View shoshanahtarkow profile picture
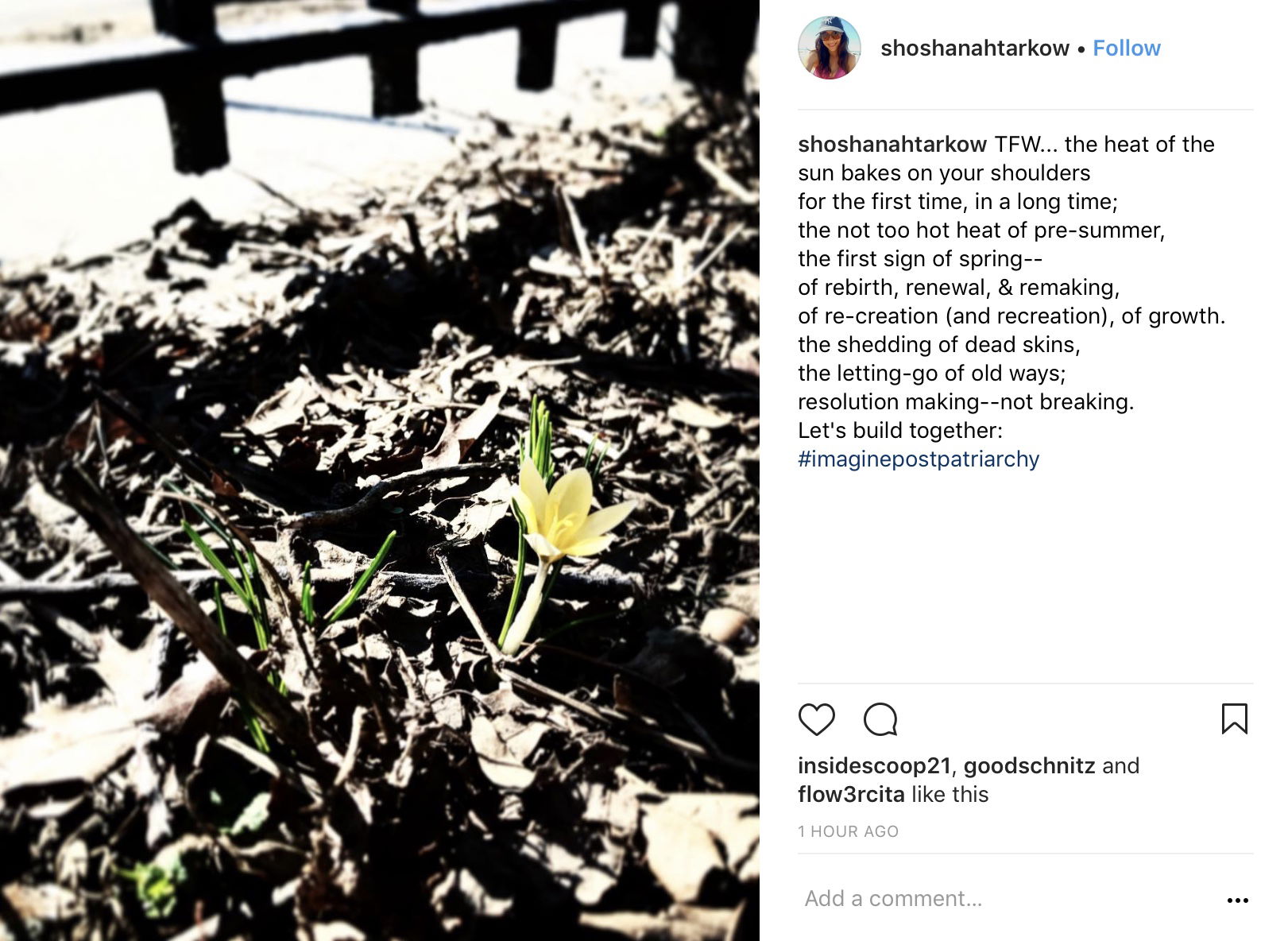The image size is (1288, 941). (830, 48)
